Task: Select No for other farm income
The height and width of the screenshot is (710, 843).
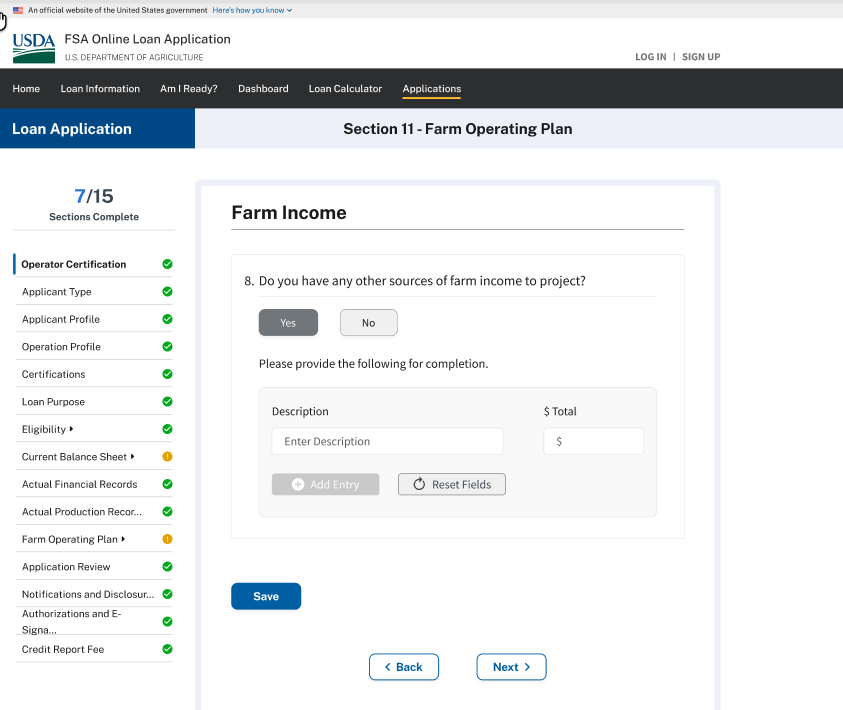Action: point(368,323)
